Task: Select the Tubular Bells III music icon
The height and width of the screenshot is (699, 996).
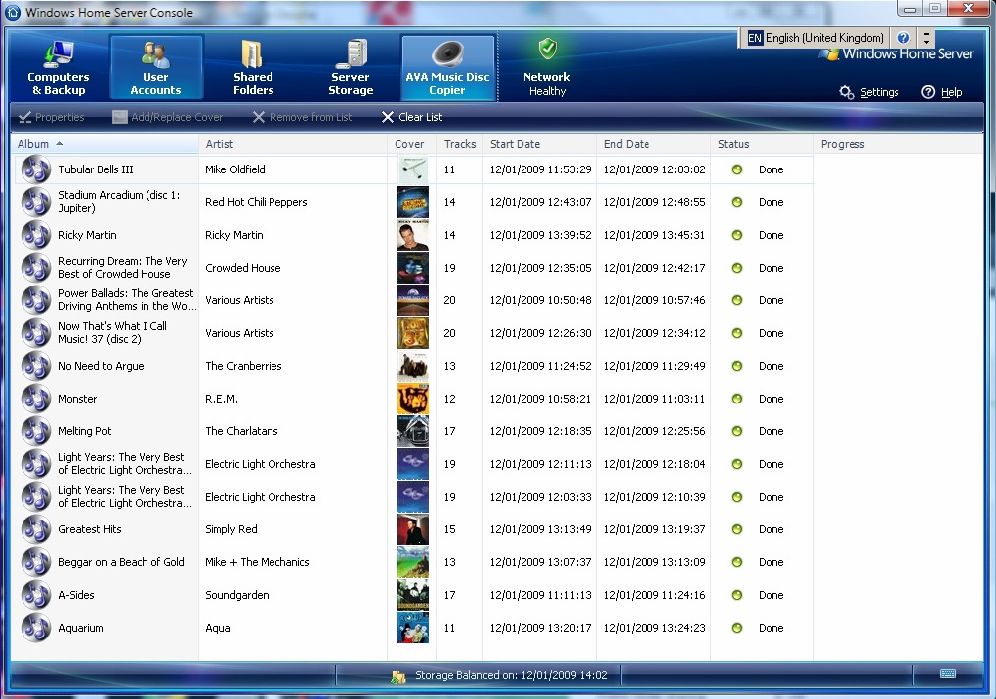Action: click(x=36, y=170)
